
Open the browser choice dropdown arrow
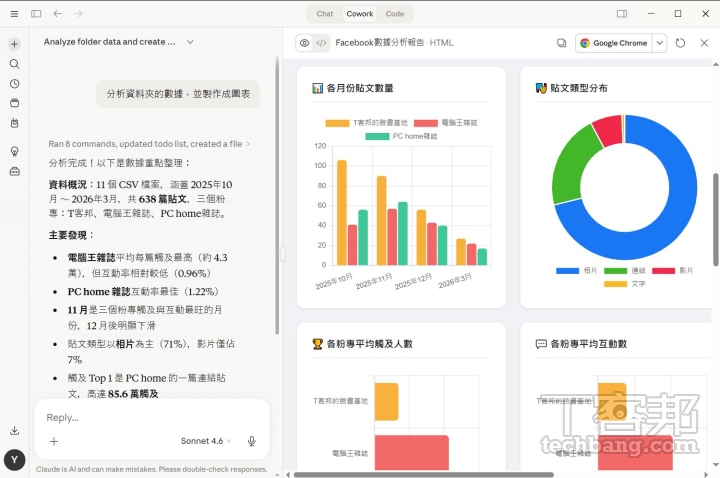pyautogui.click(x=659, y=43)
